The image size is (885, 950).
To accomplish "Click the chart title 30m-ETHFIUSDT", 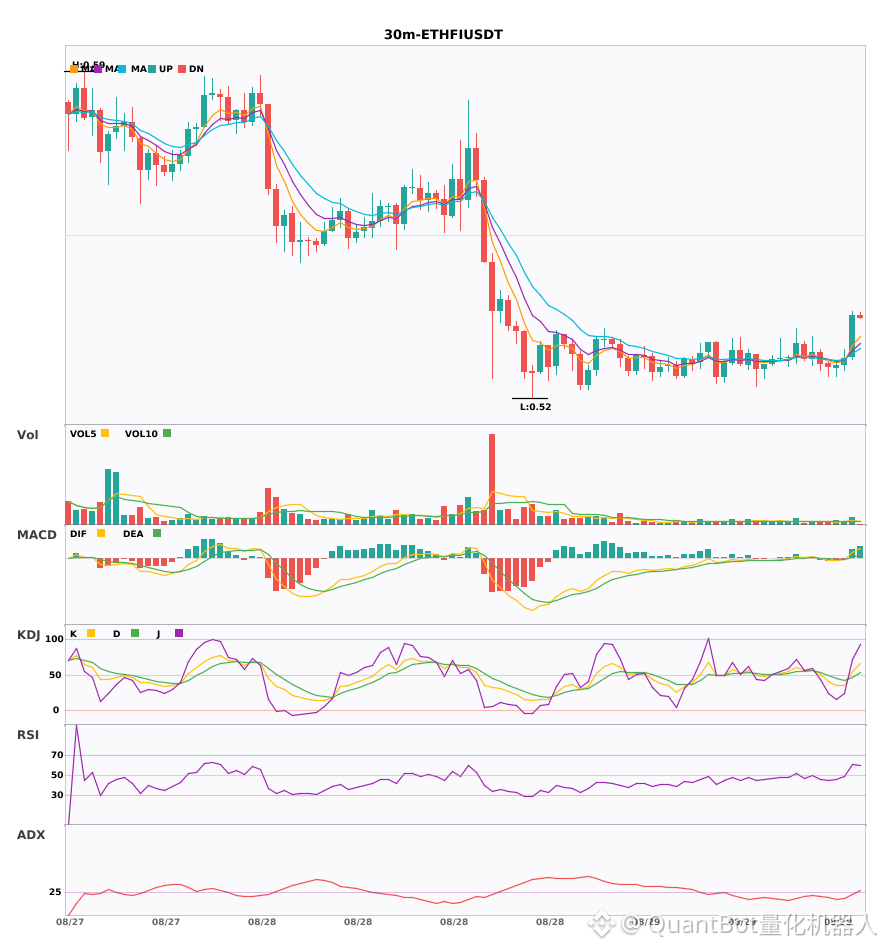I will click(443, 35).
